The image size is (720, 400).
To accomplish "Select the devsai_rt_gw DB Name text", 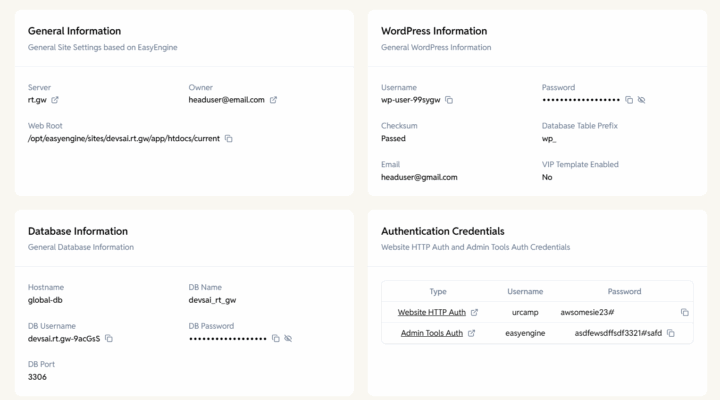I will pyautogui.click(x=212, y=300).
